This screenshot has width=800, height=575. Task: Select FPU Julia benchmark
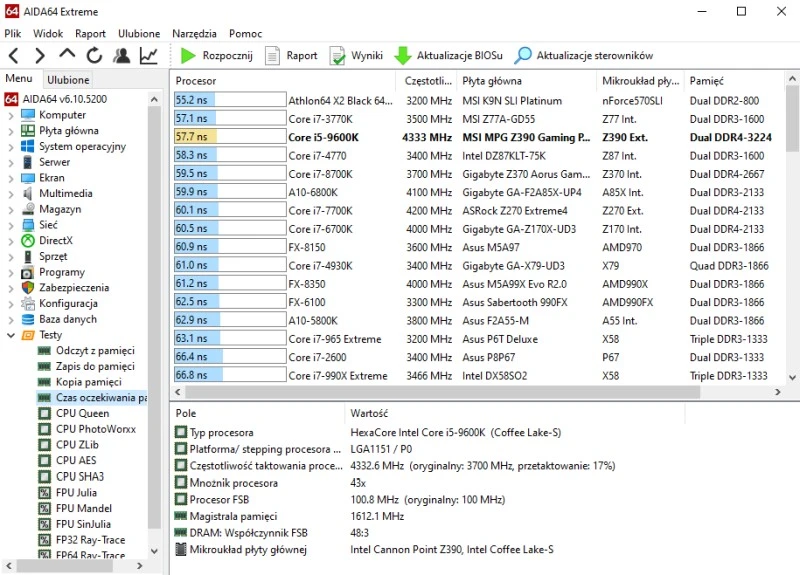pyautogui.click(x=76, y=493)
